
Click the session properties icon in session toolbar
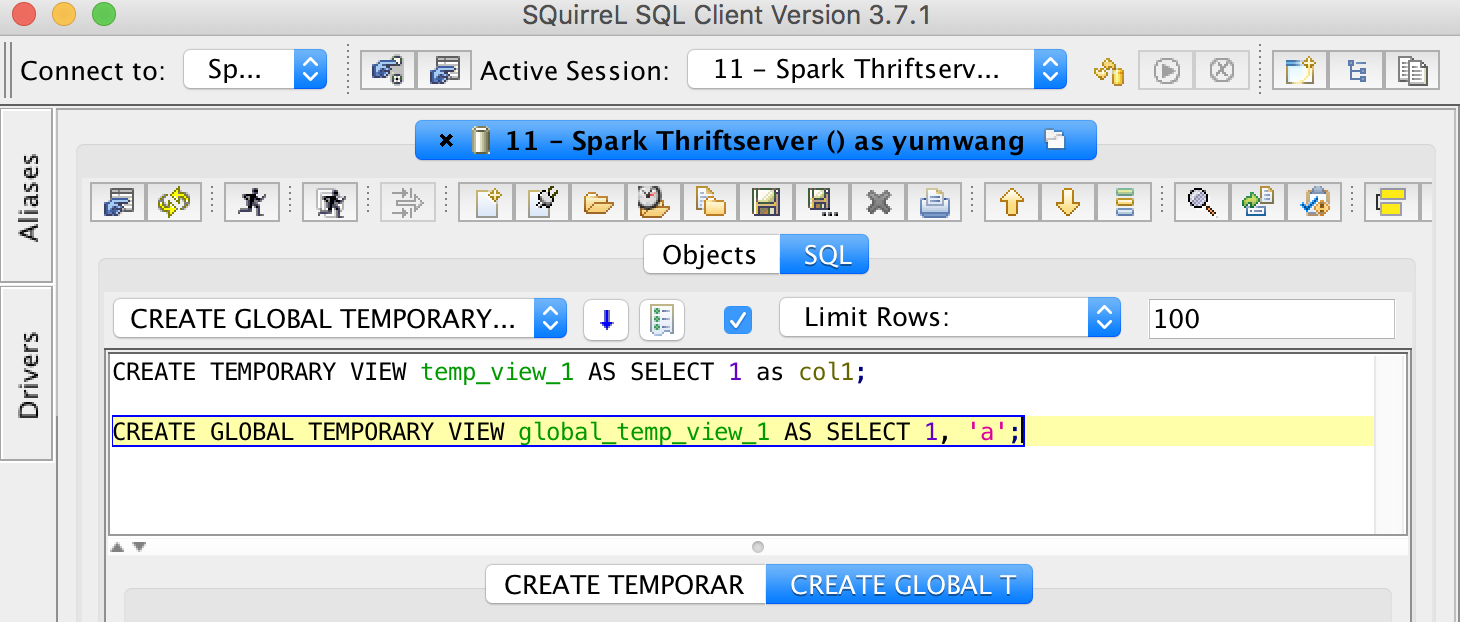click(x=118, y=202)
